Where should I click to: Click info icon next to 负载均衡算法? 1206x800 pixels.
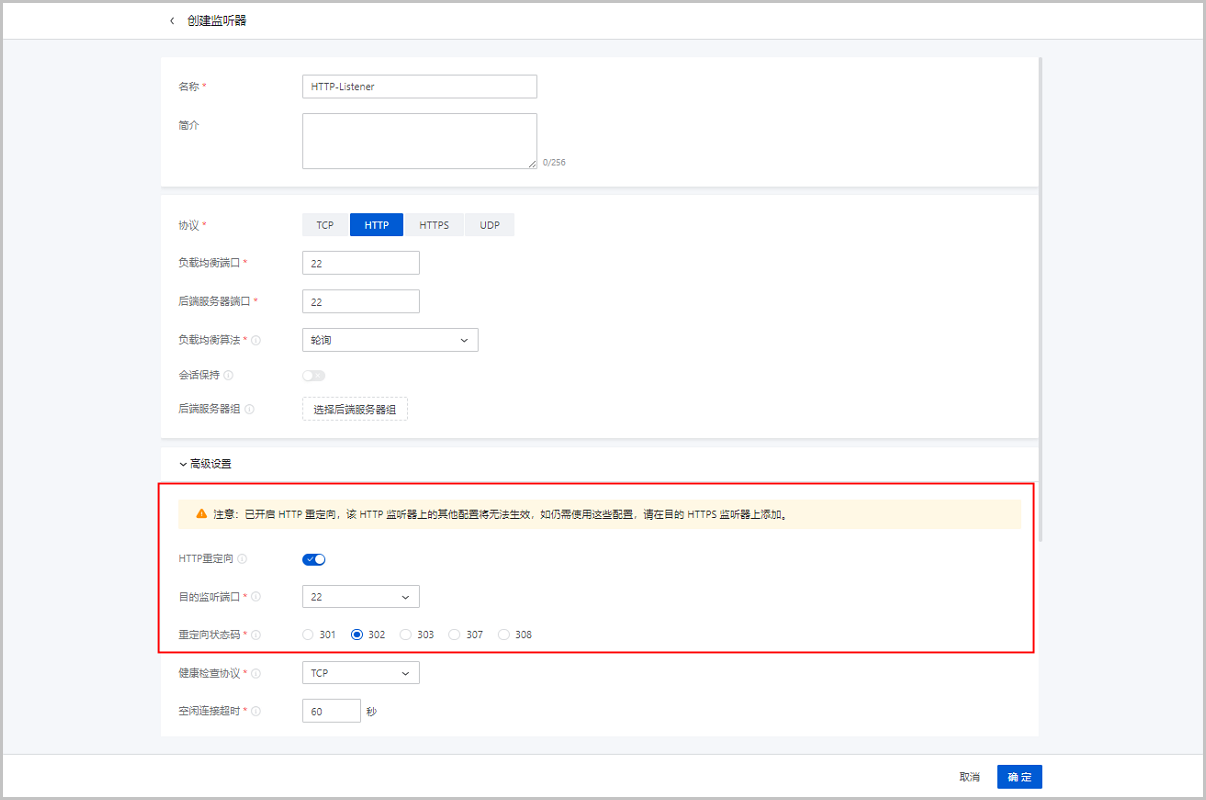click(x=256, y=341)
